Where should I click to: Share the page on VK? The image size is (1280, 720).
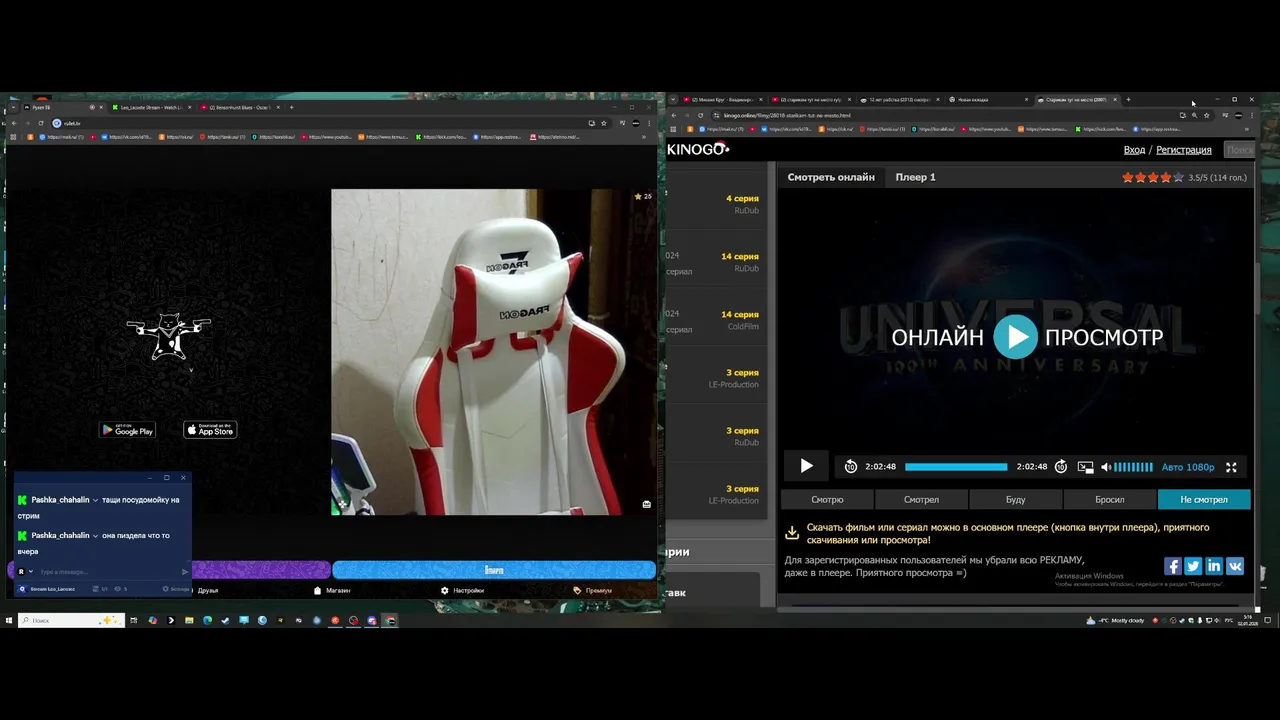coord(1235,566)
